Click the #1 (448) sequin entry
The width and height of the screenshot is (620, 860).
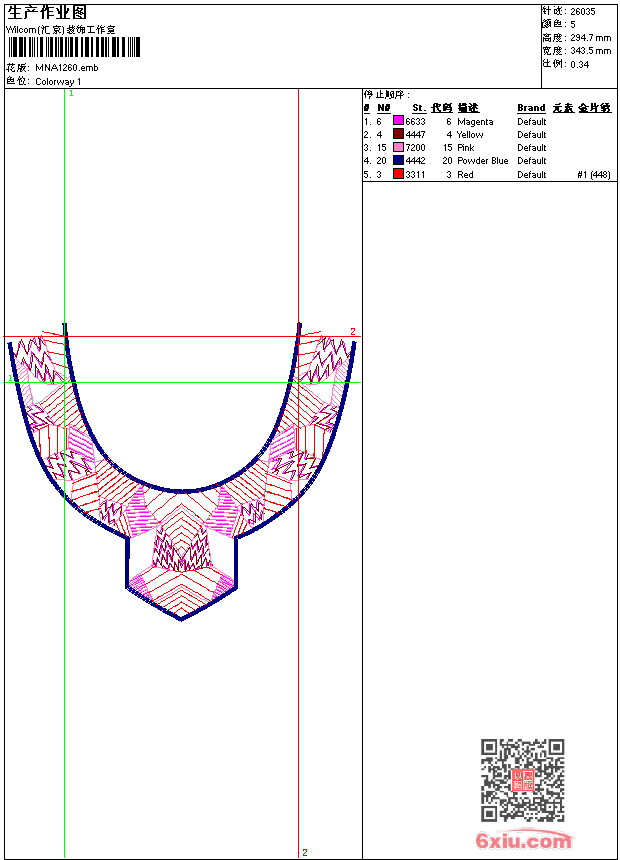594,175
